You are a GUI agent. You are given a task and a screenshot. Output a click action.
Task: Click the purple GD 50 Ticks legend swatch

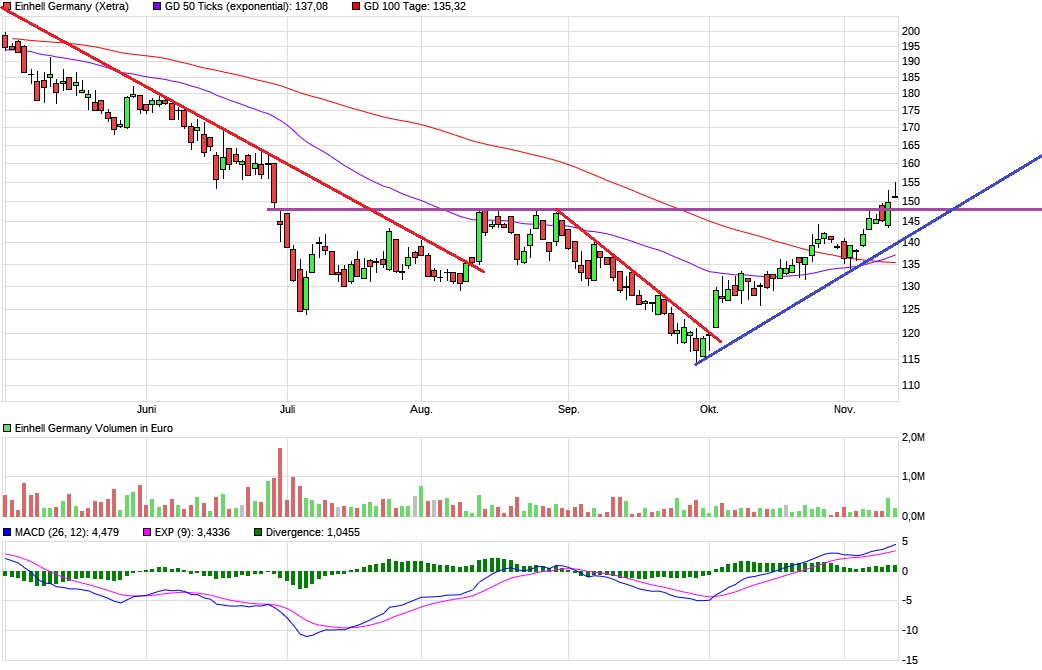tap(155, 6)
